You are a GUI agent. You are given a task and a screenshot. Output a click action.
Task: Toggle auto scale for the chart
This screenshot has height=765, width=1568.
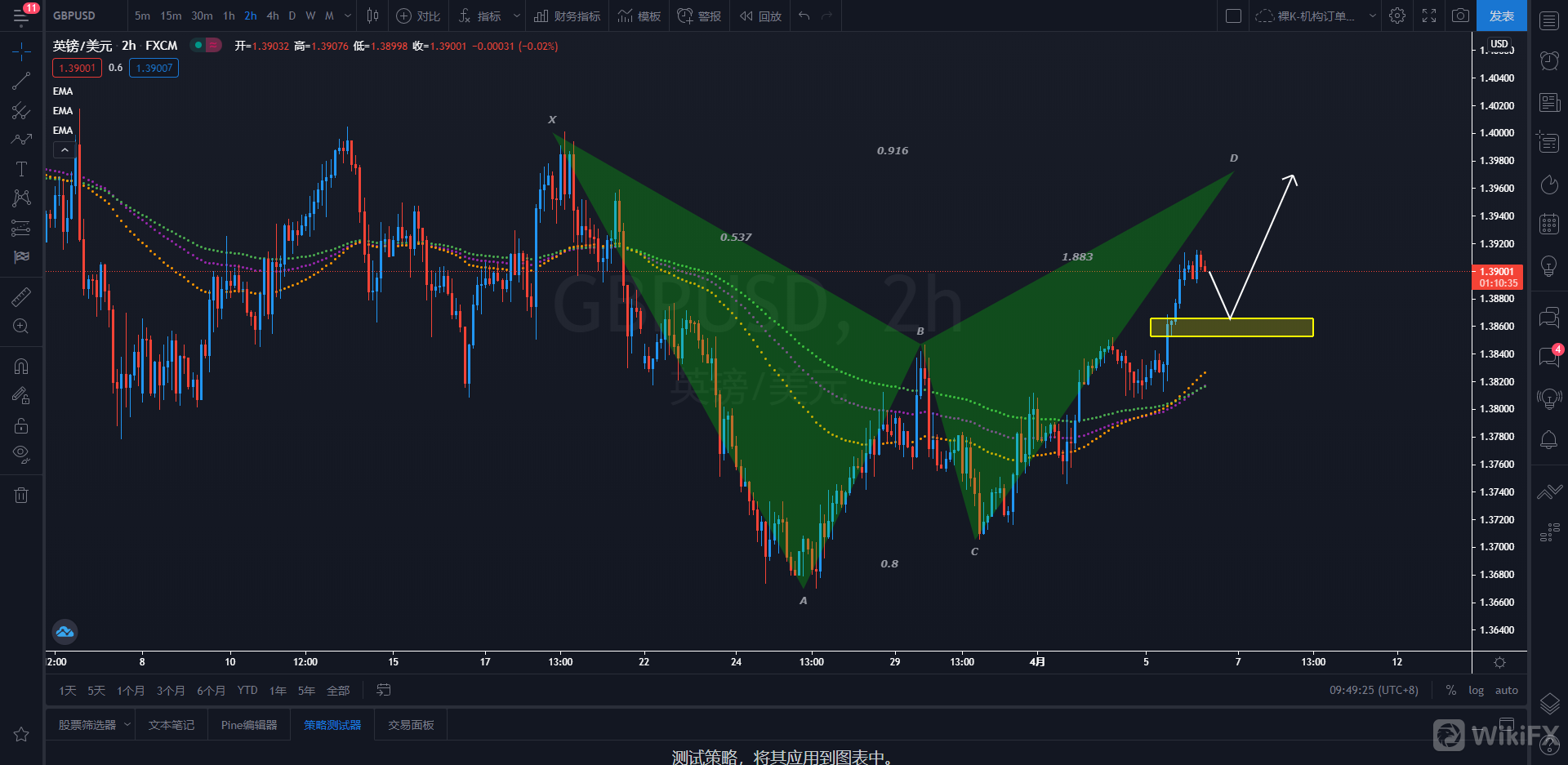point(1506,690)
